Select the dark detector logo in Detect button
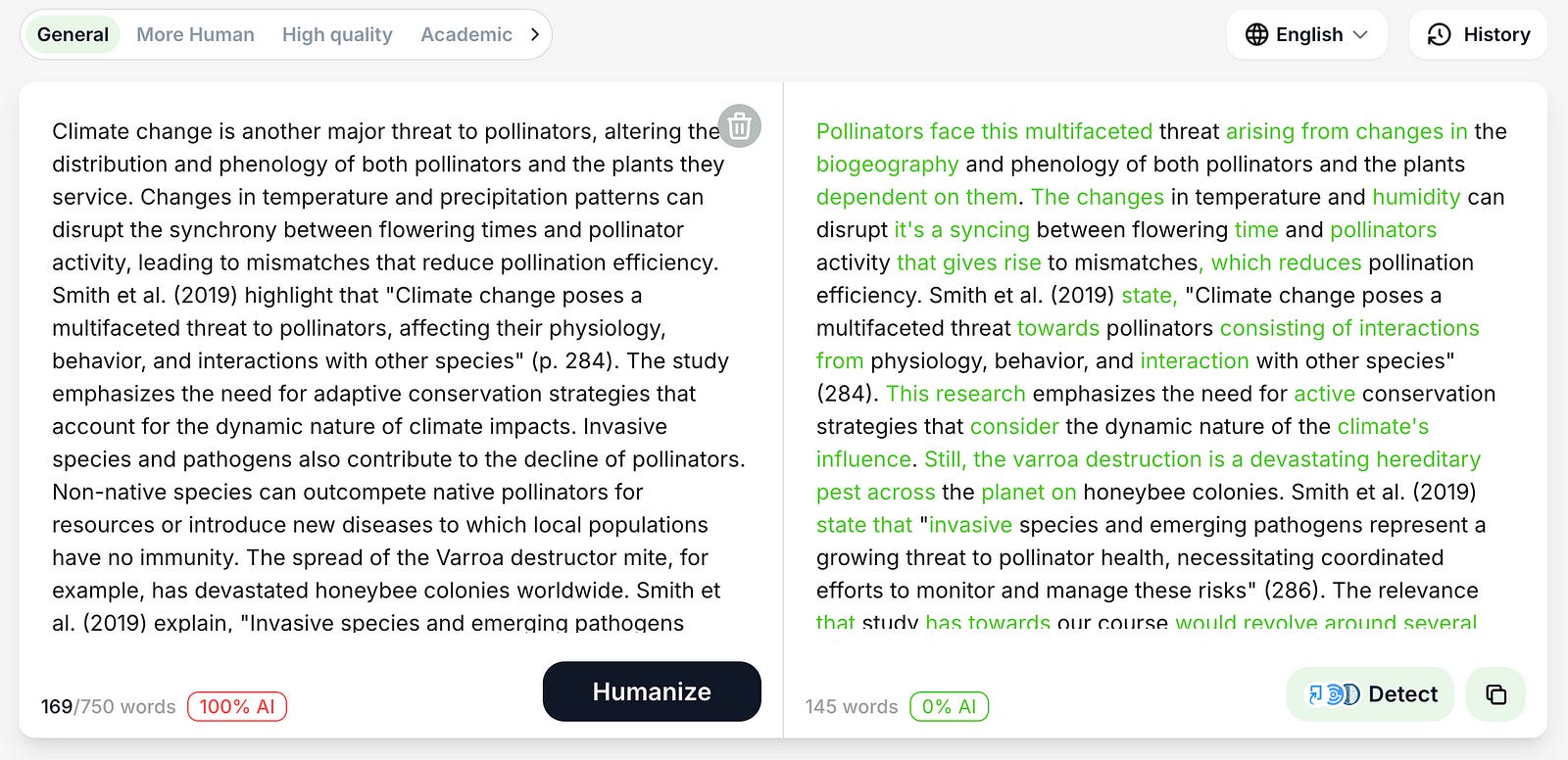 pyautogui.click(x=1349, y=692)
